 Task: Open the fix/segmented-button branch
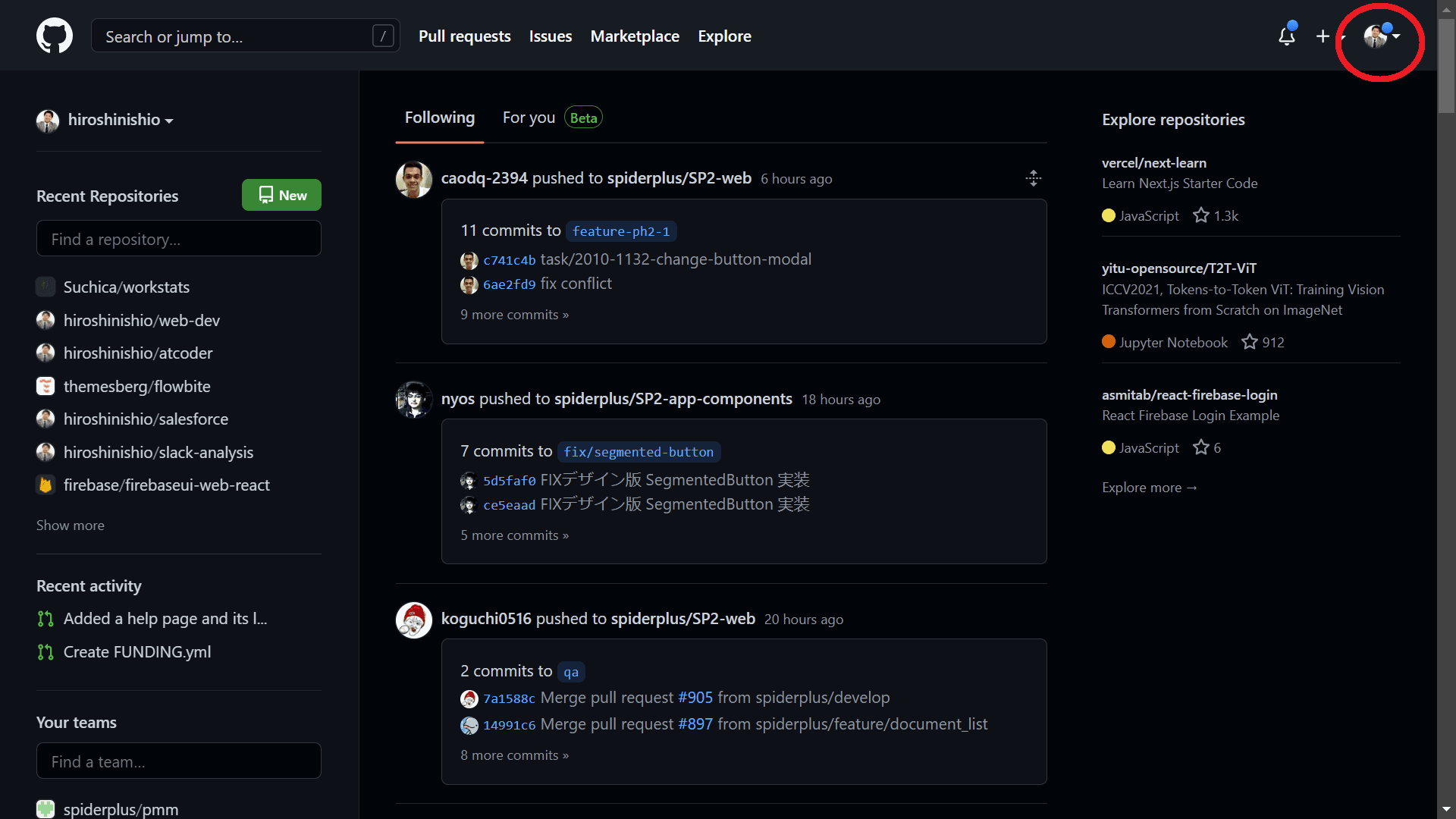coord(639,451)
